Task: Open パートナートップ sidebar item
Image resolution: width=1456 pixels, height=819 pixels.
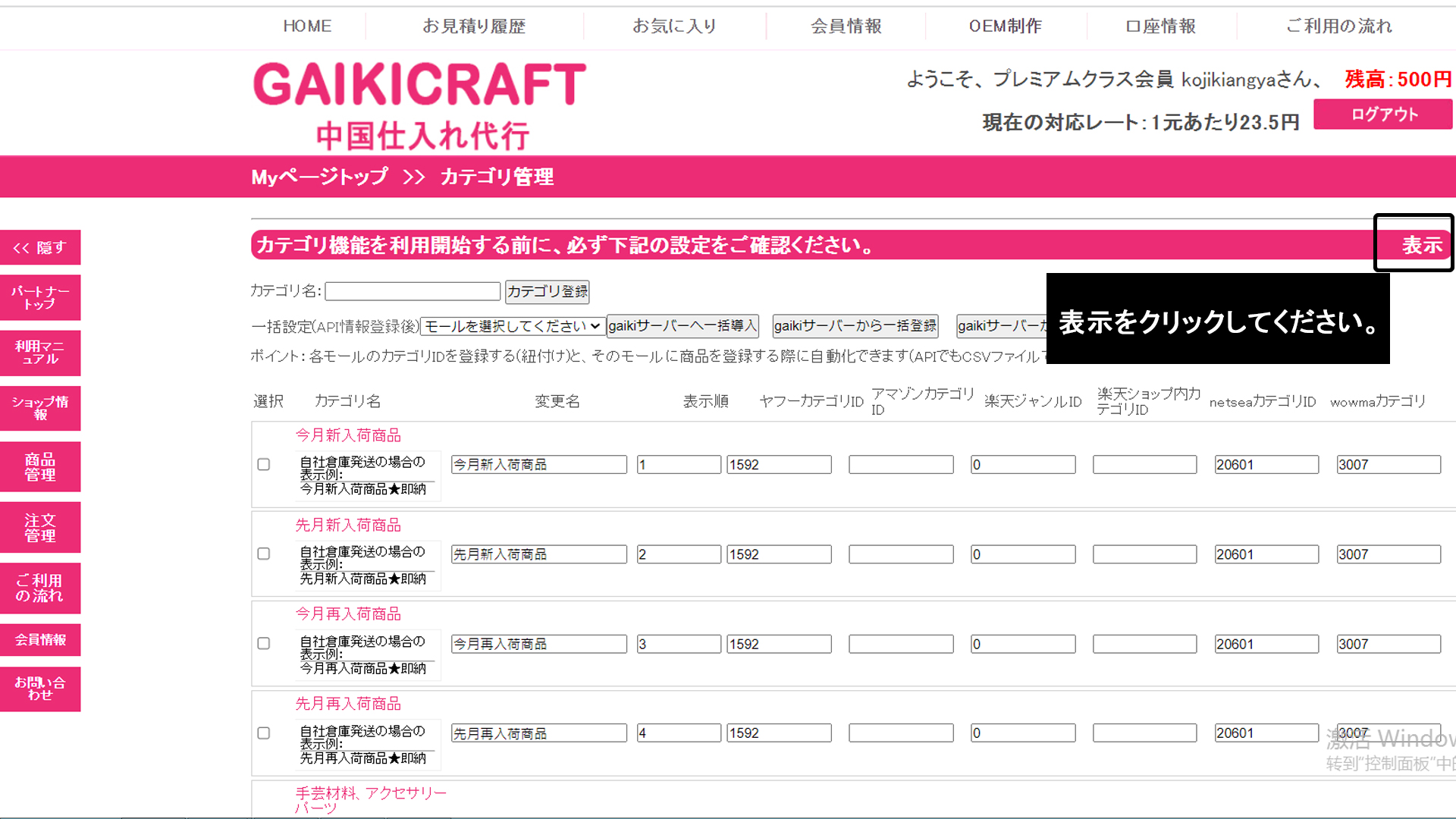Action: pos(40,297)
